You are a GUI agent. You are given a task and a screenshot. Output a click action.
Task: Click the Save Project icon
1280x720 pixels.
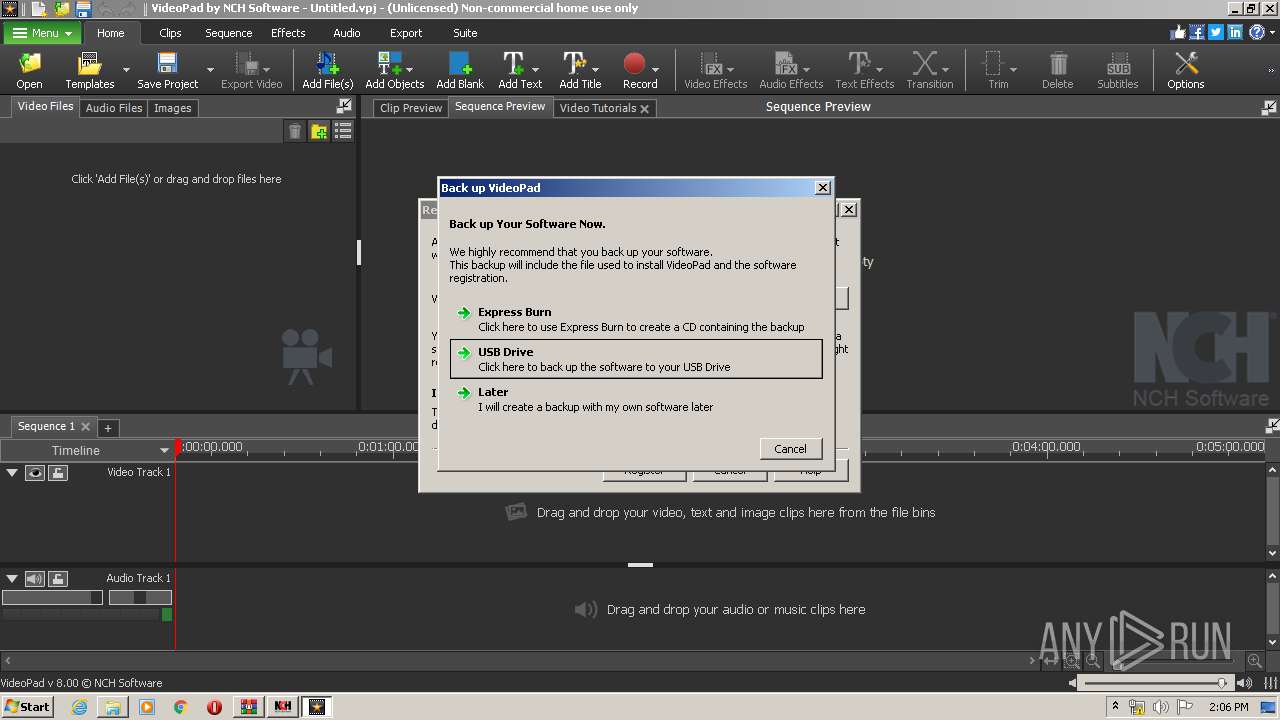click(x=167, y=65)
